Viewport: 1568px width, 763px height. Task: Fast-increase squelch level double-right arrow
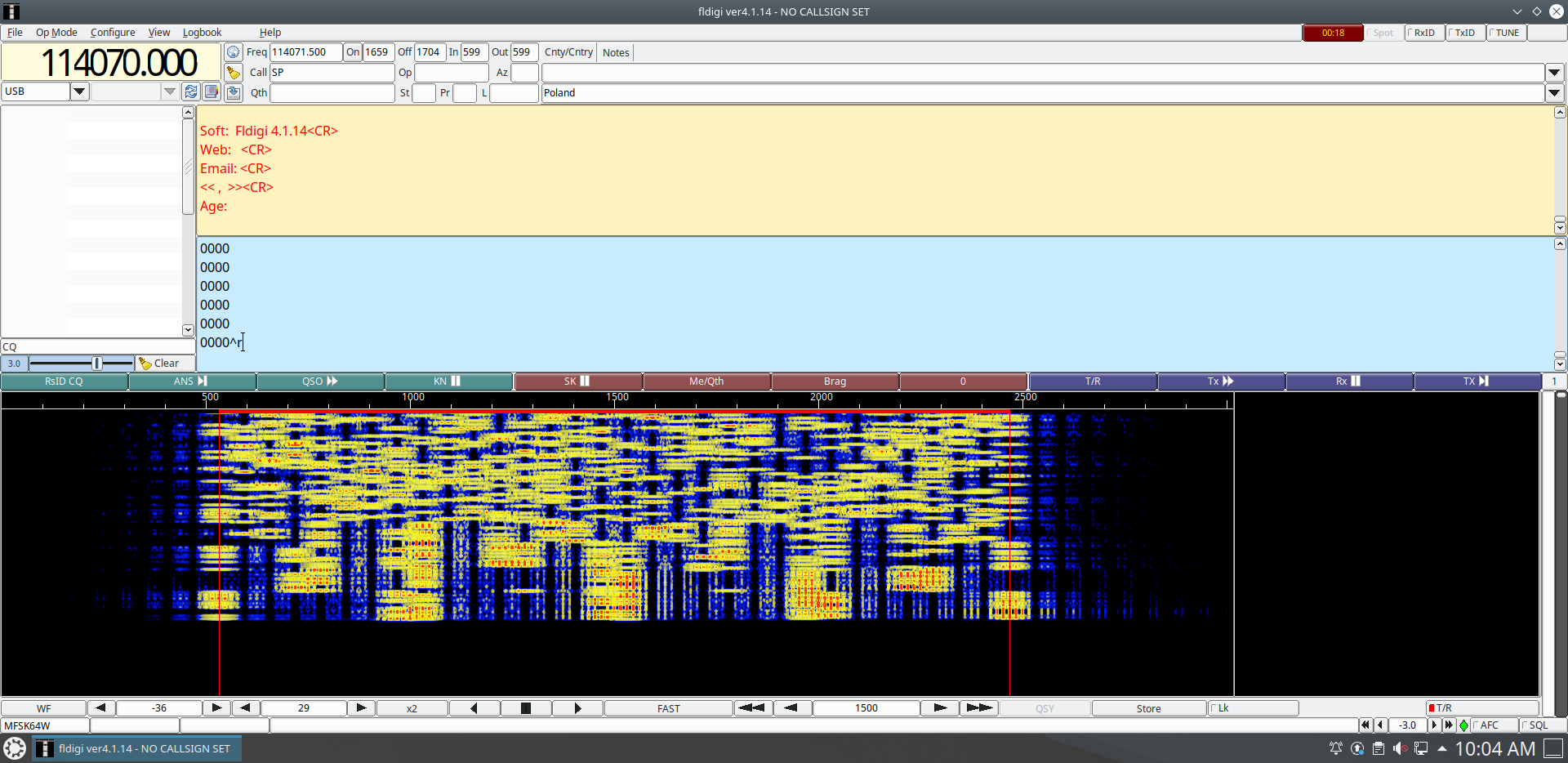tap(1449, 725)
